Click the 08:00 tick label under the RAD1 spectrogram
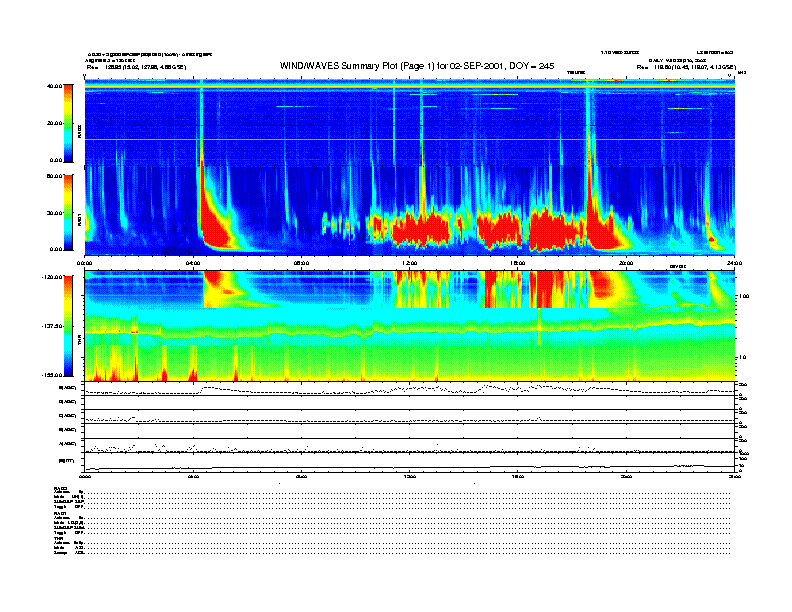 (301, 263)
